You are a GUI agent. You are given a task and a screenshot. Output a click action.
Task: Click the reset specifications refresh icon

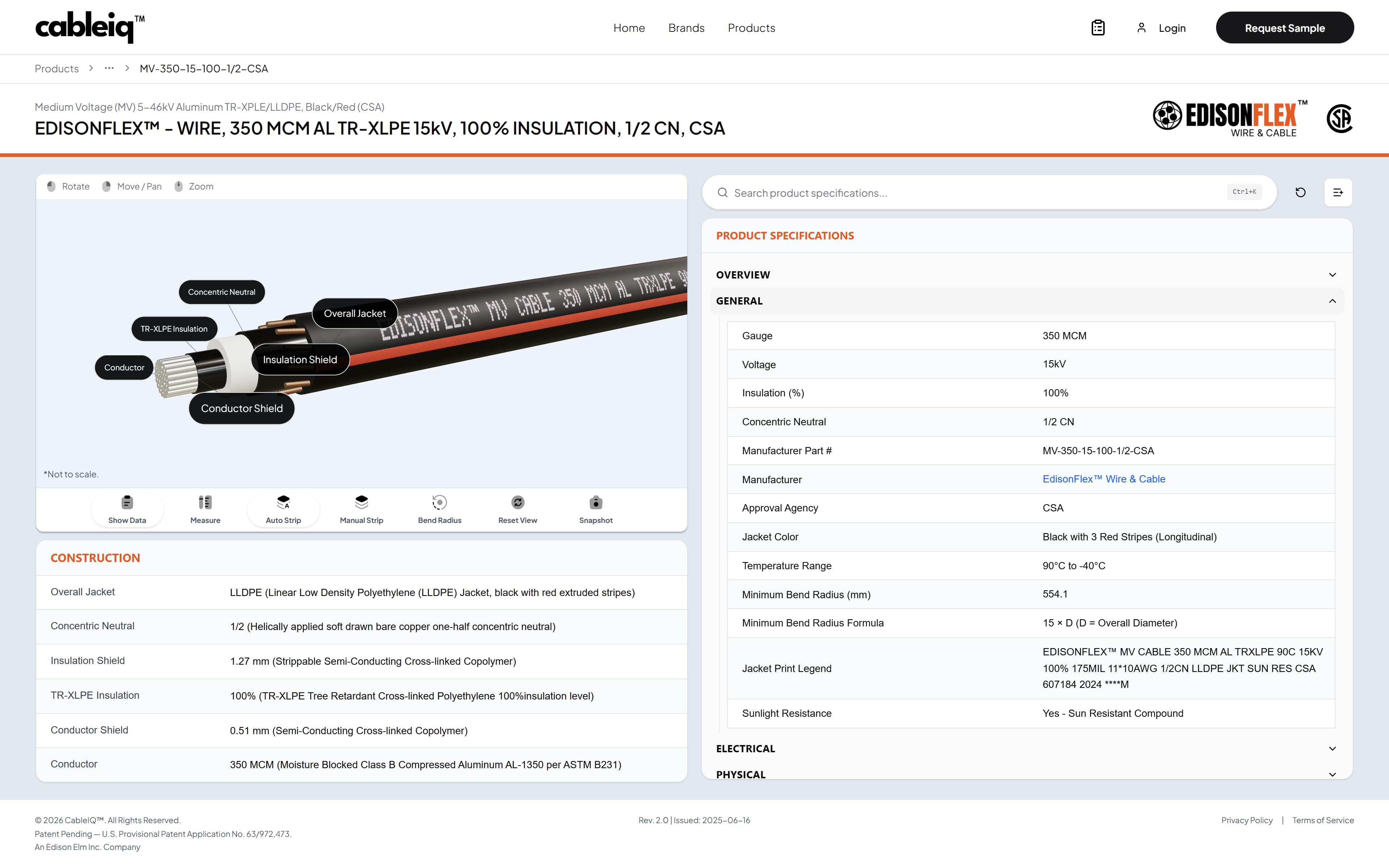[x=1301, y=192]
